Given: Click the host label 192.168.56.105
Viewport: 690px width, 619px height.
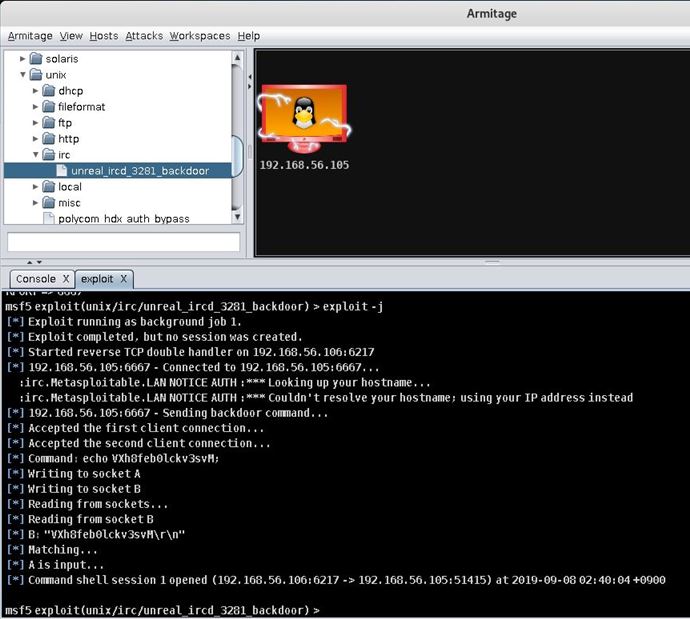Looking at the screenshot, I should 304,165.
